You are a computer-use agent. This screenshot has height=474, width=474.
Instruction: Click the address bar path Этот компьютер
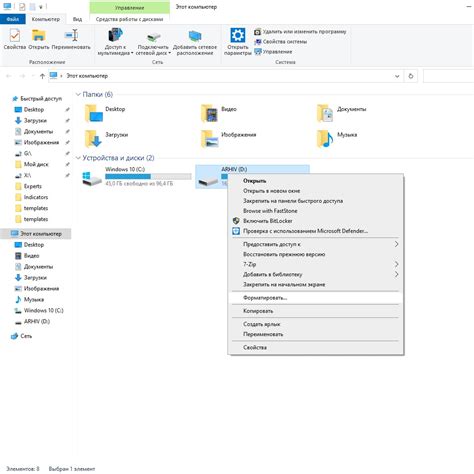[x=87, y=76]
